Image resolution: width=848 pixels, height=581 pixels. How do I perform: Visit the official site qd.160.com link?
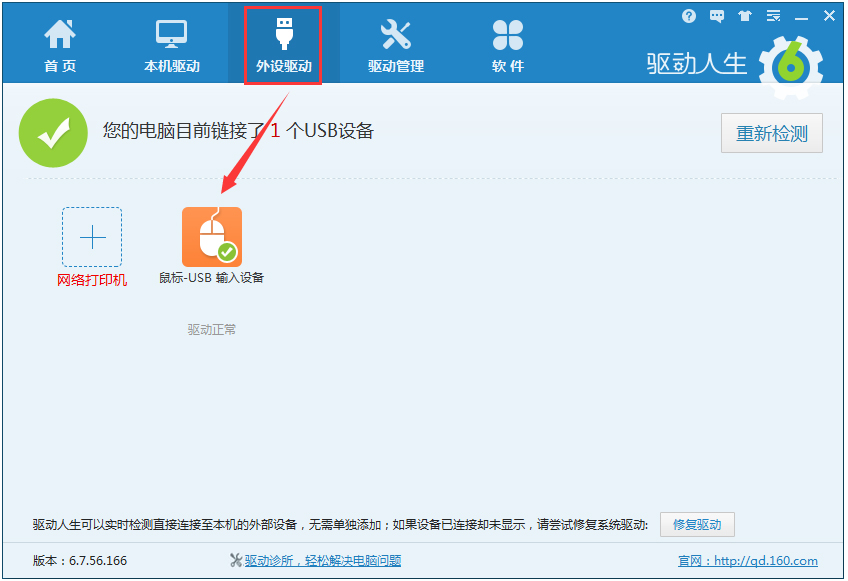(x=748, y=560)
